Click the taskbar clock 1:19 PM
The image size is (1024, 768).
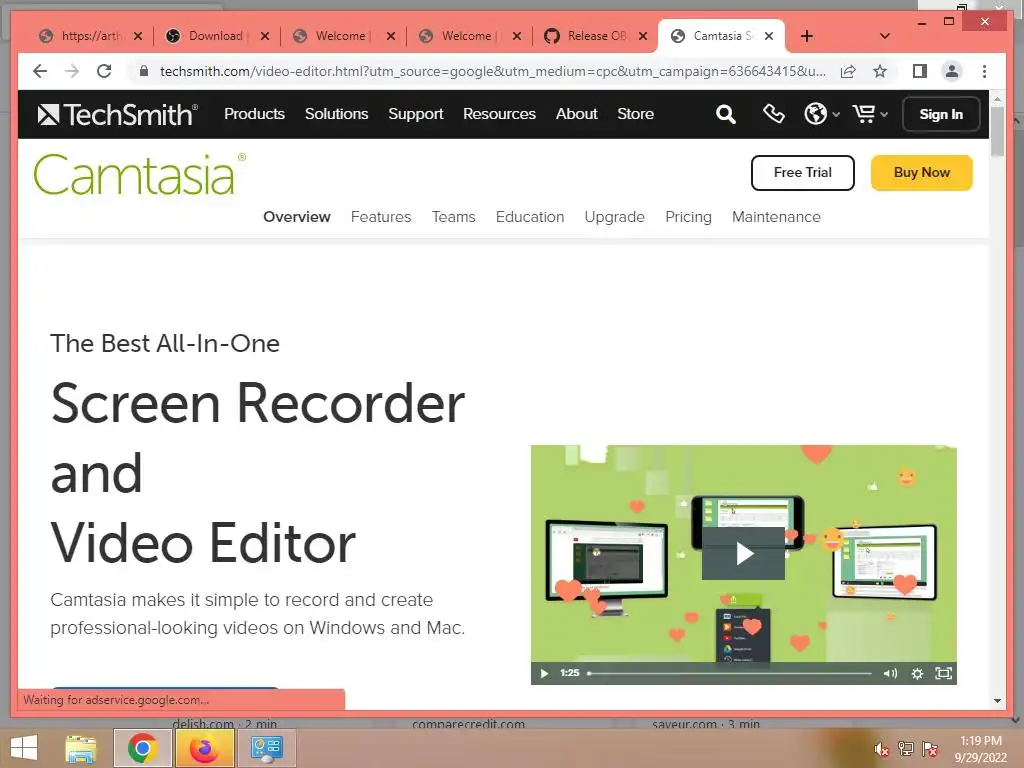(980, 741)
